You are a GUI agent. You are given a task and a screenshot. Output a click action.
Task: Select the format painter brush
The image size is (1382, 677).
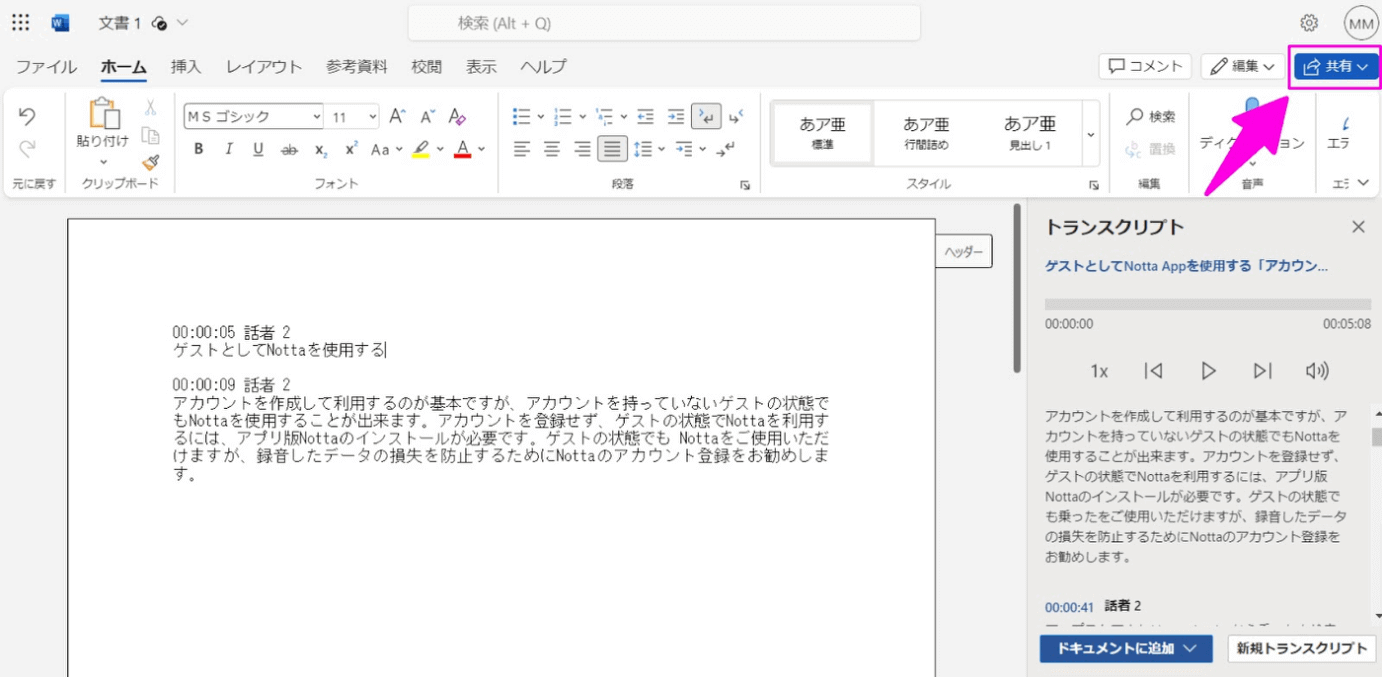[x=151, y=162]
